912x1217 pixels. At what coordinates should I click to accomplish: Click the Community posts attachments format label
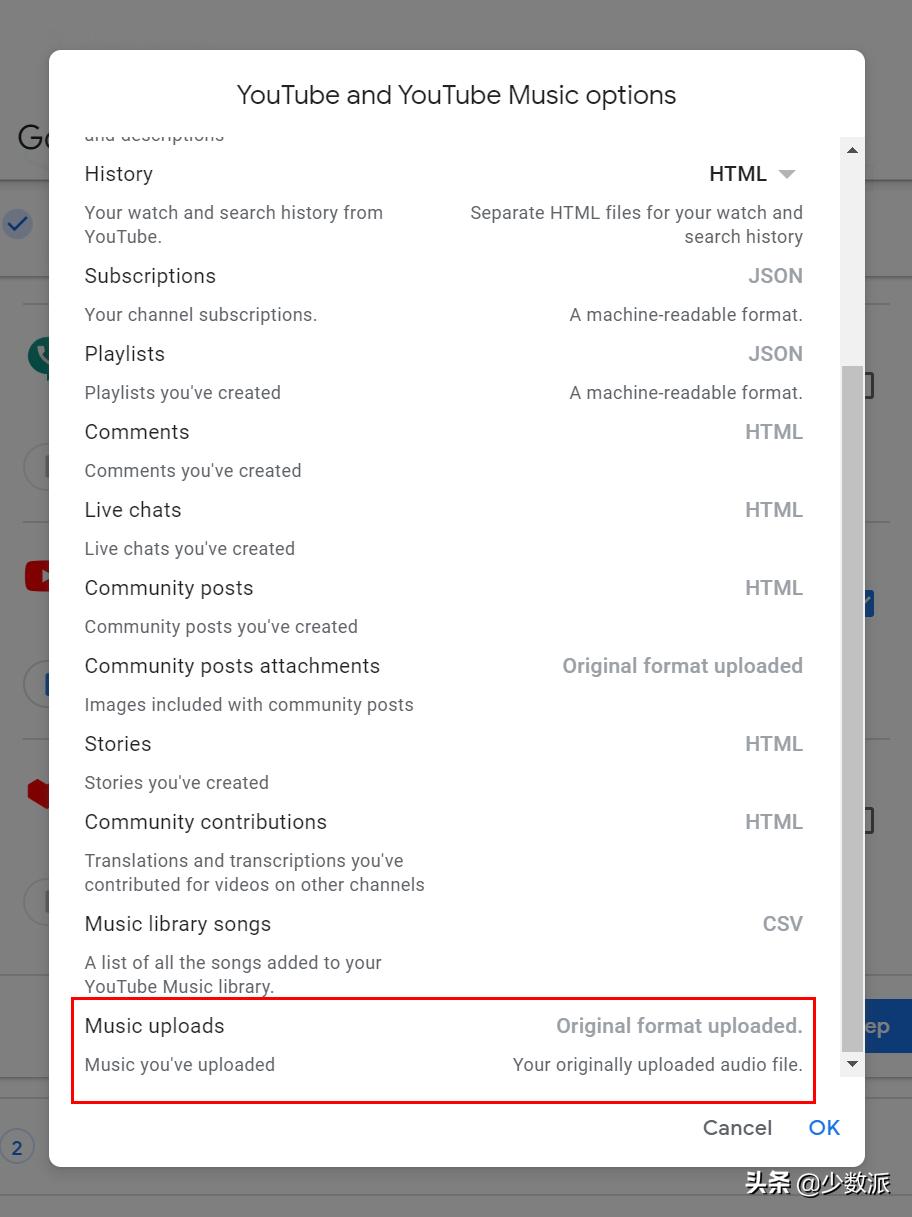(x=682, y=666)
